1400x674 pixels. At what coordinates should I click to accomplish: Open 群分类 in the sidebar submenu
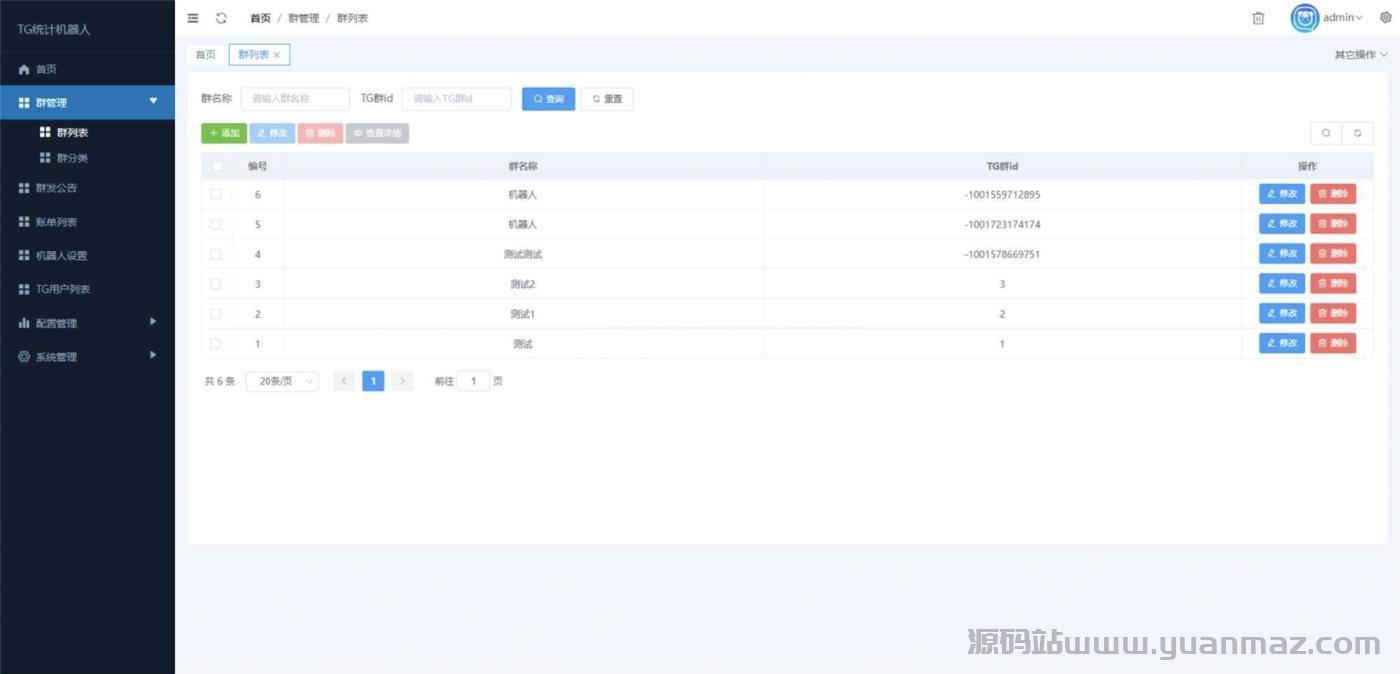[x=72, y=158]
